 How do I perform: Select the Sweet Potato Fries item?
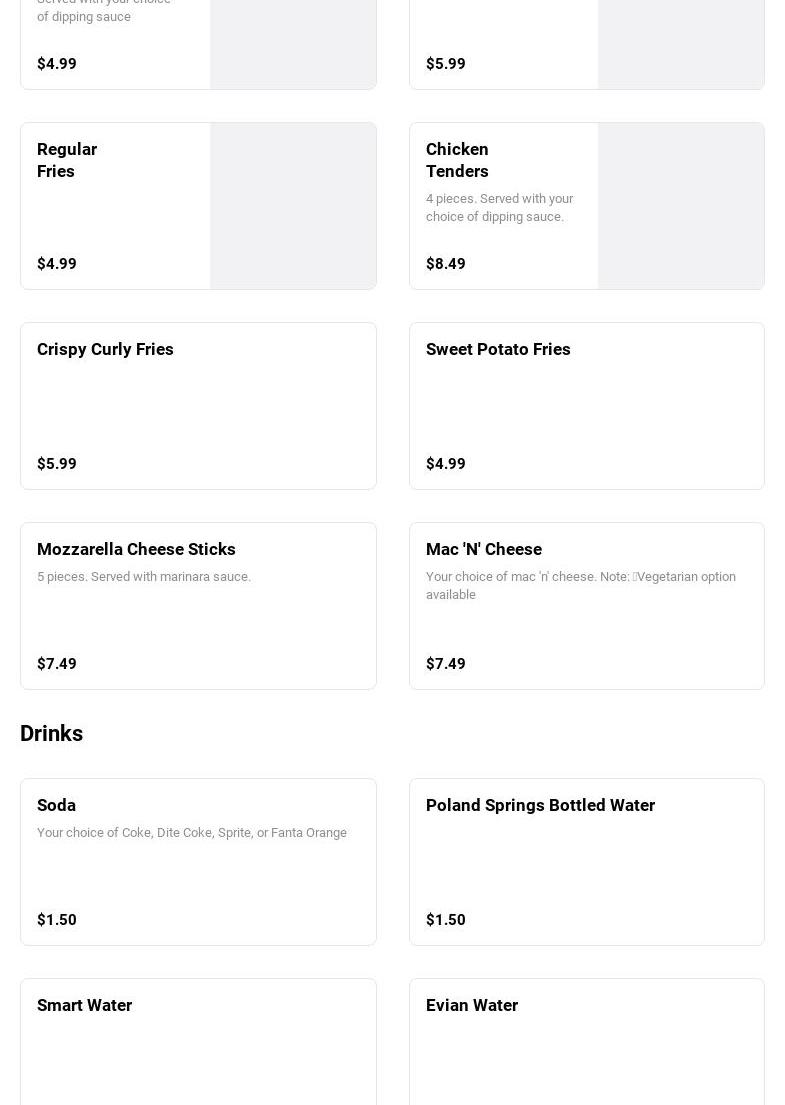pos(498,349)
